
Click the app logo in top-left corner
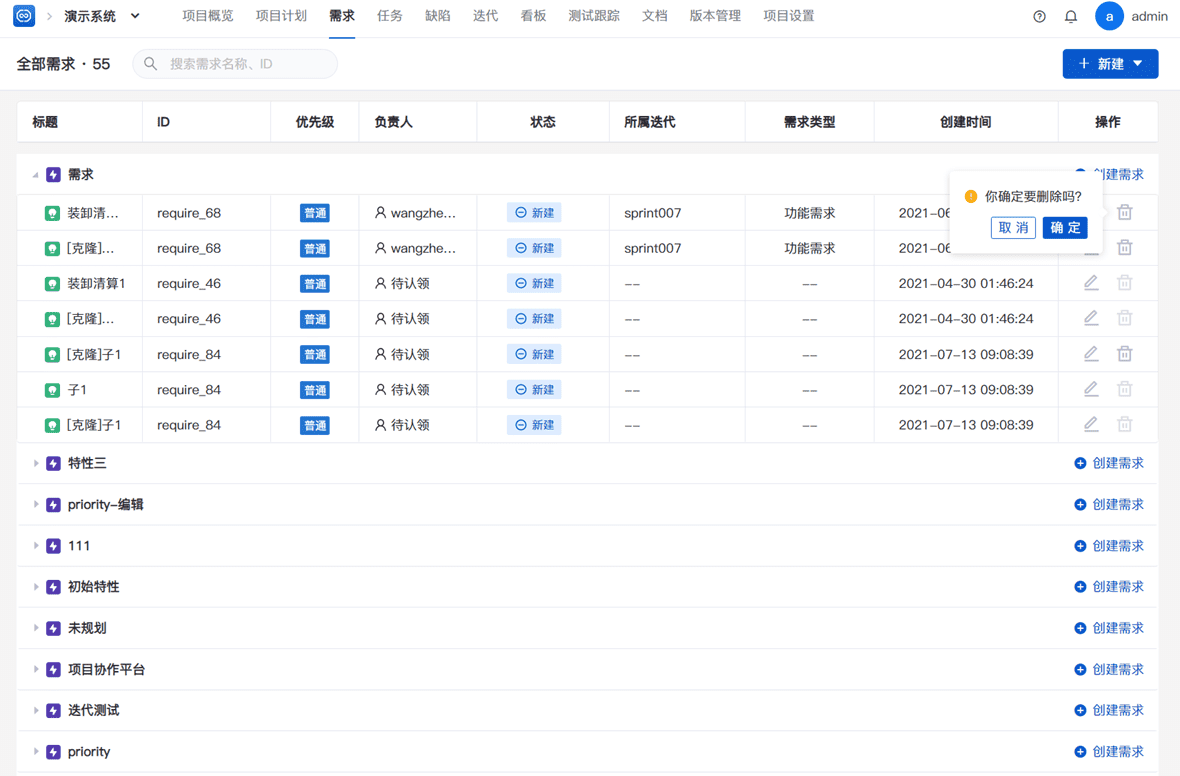(x=24, y=15)
